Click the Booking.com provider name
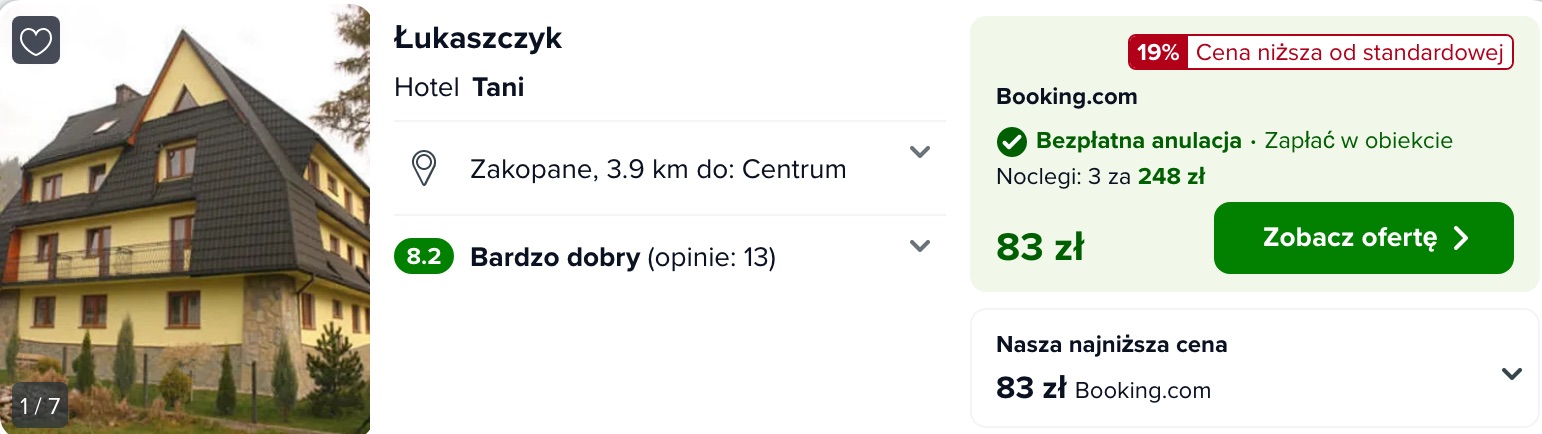This screenshot has height=434, width=1542. click(1067, 98)
